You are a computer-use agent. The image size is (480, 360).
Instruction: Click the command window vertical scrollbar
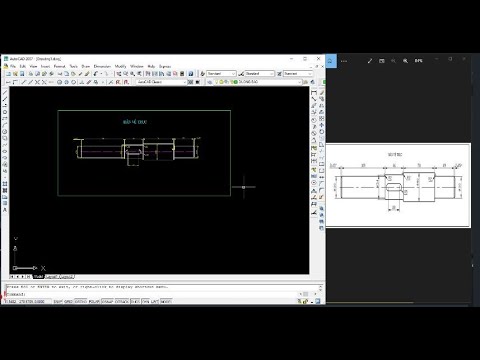click(321, 288)
